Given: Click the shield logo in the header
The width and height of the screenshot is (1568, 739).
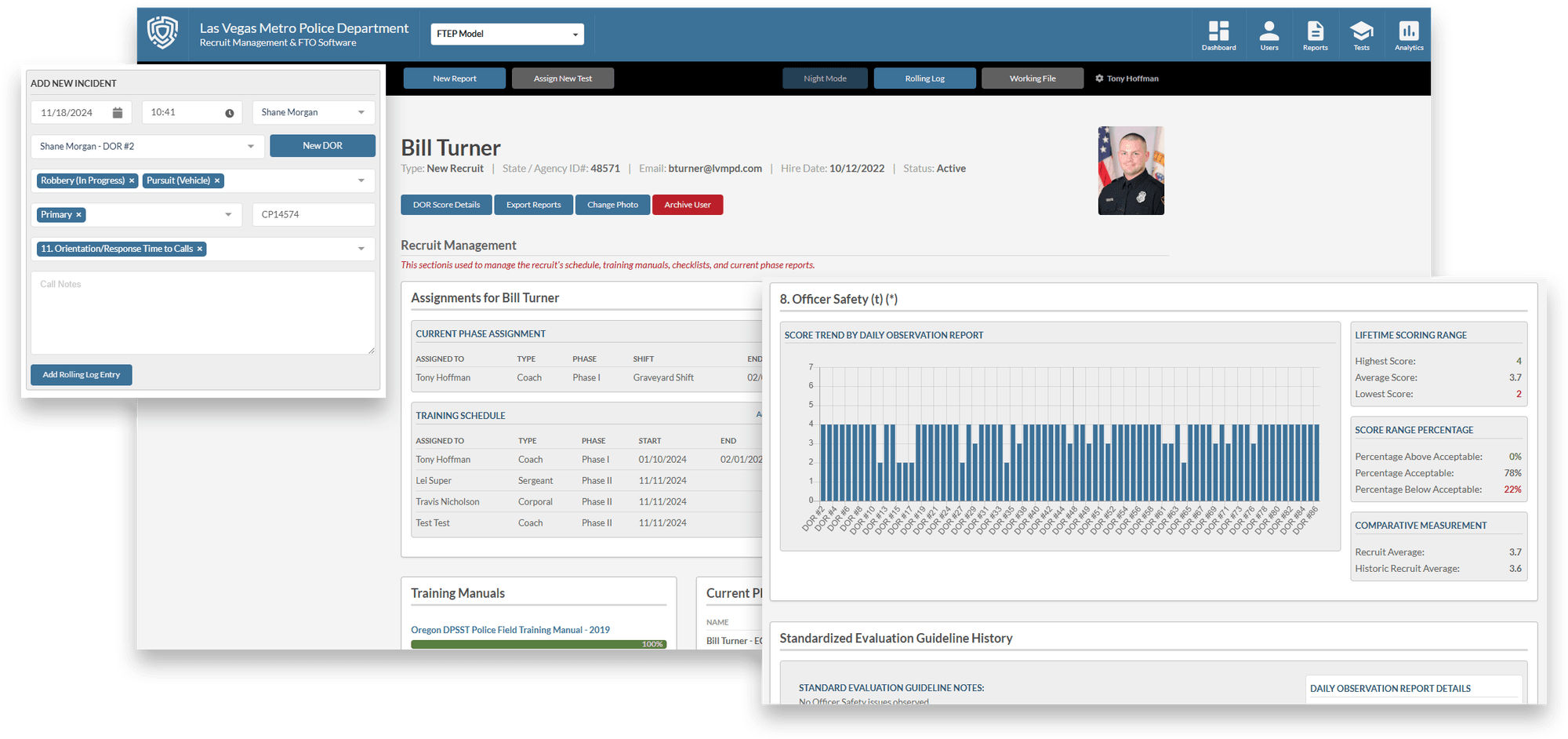Looking at the screenshot, I should (x=162, y=33).
